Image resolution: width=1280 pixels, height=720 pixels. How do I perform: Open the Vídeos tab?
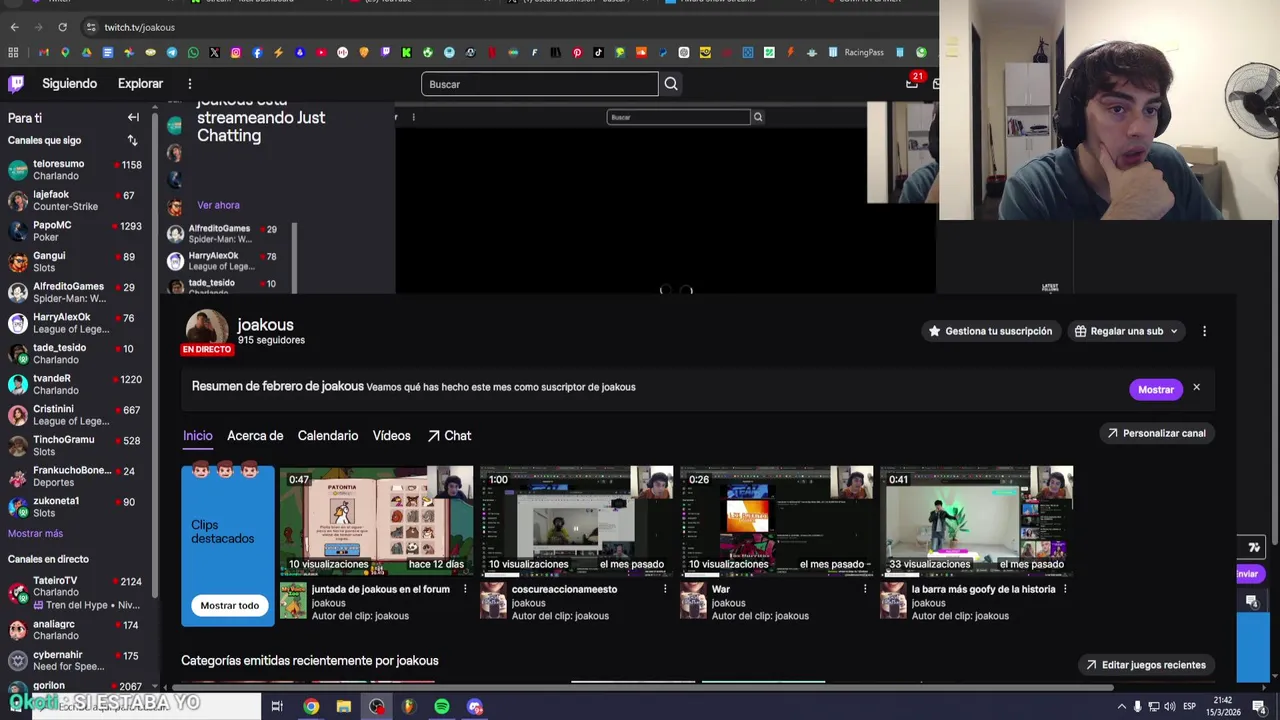[x=392, y=436]
